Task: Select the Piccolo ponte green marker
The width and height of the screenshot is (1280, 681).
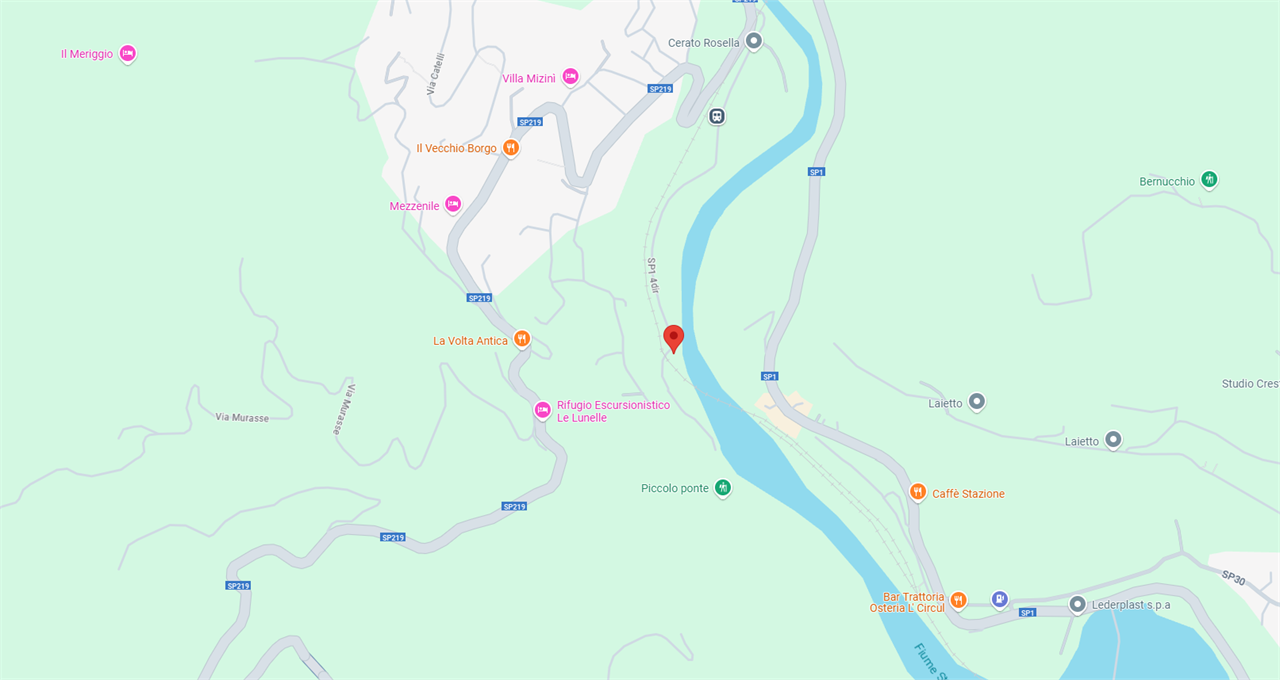Action: pos(722,488)
